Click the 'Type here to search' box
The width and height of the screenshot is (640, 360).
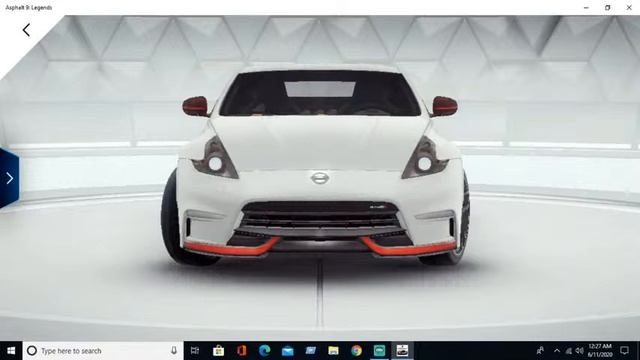tap(103, 351)
